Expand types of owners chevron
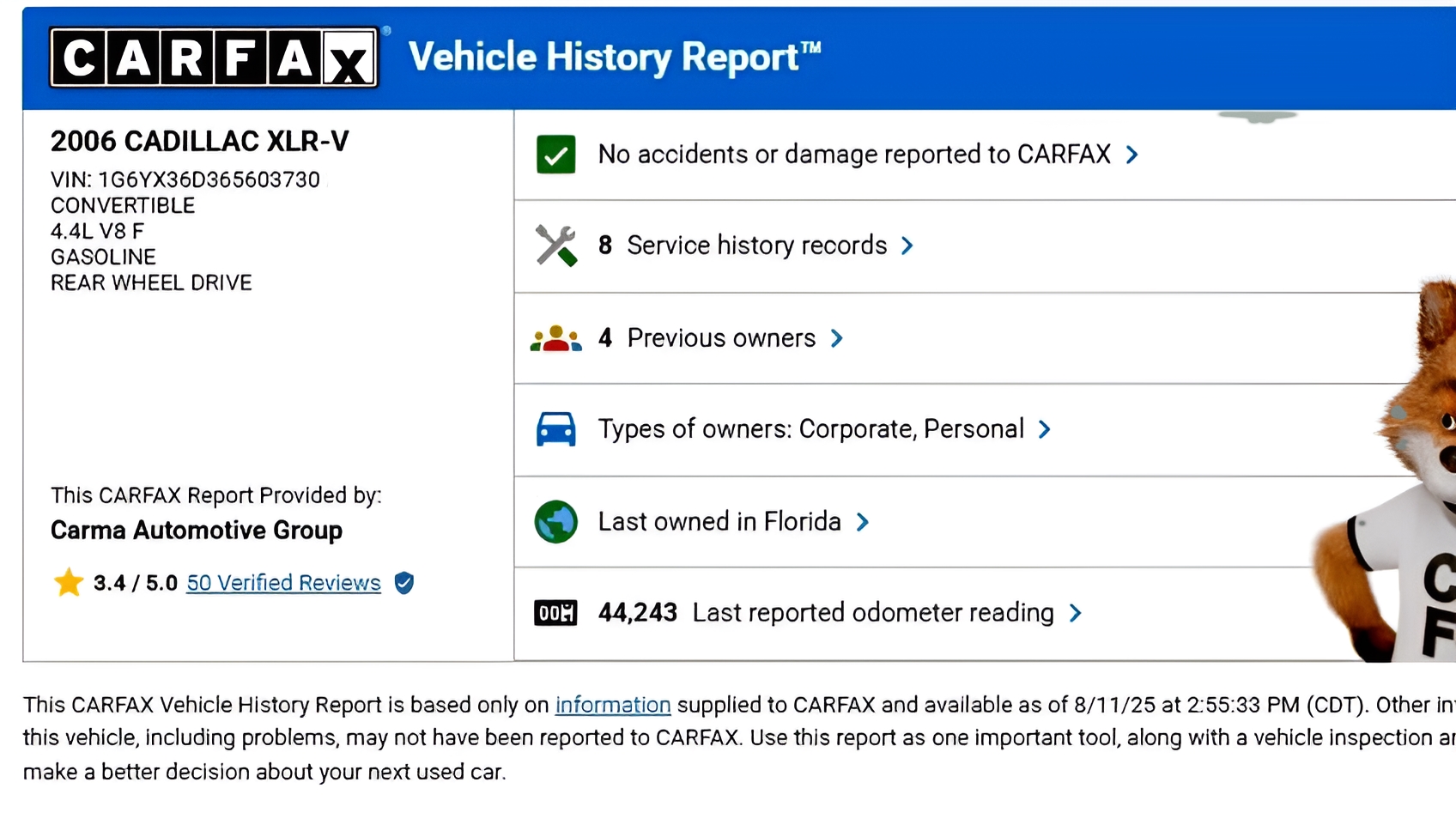This screenshot has width=1456, height=819. pyautogui.click(x=1045, y=429)
